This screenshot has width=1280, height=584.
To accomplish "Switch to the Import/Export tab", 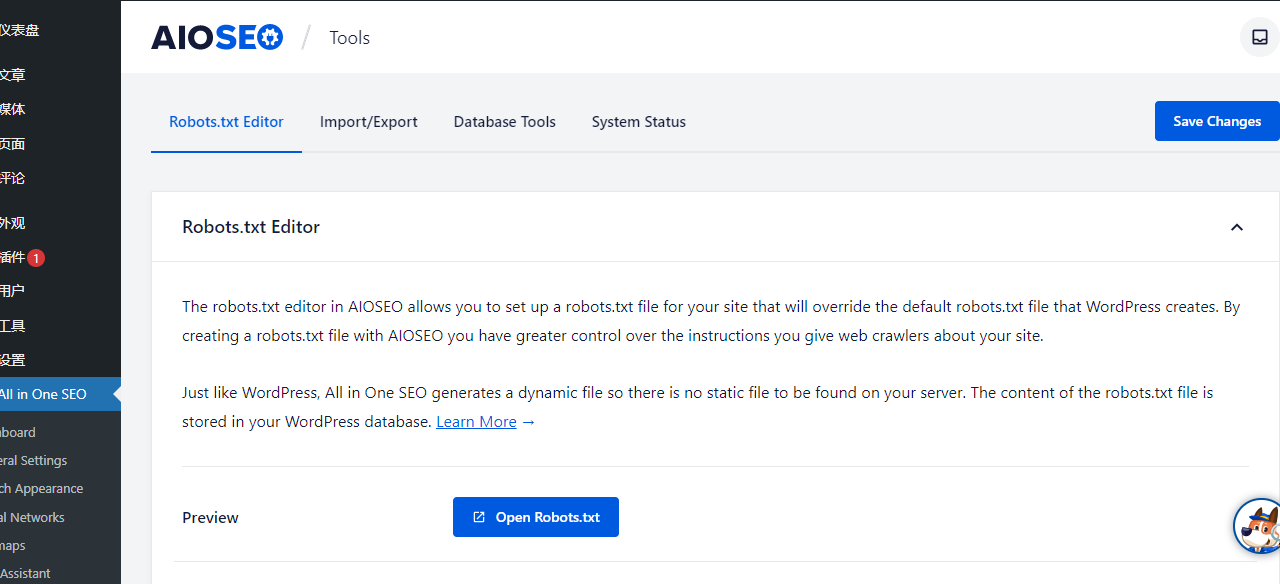I will 368,121.
